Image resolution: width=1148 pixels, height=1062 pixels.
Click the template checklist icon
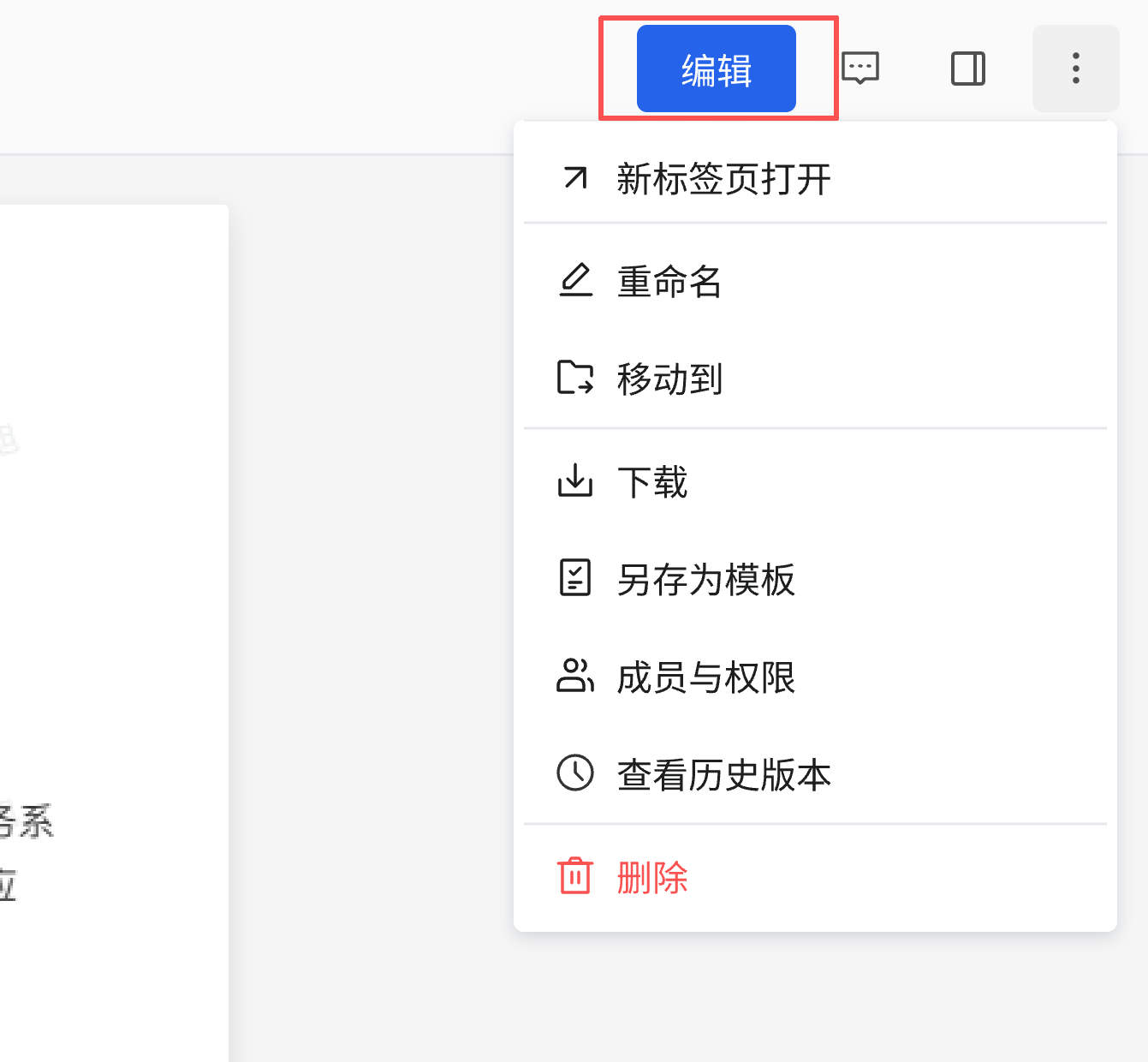click(x=575, y=577)
